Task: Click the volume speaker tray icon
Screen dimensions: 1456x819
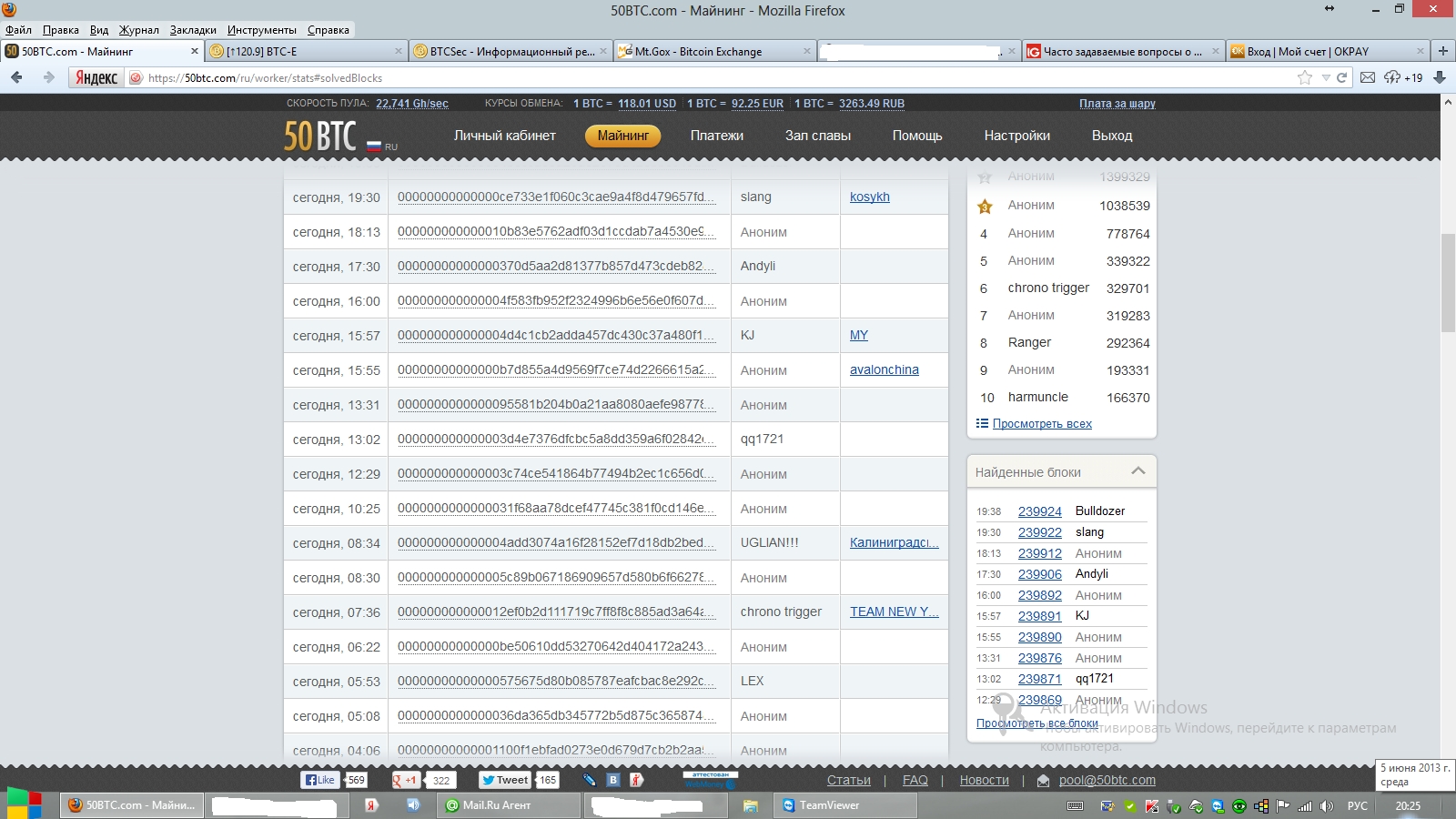Action: click(x=1326, y=806)
